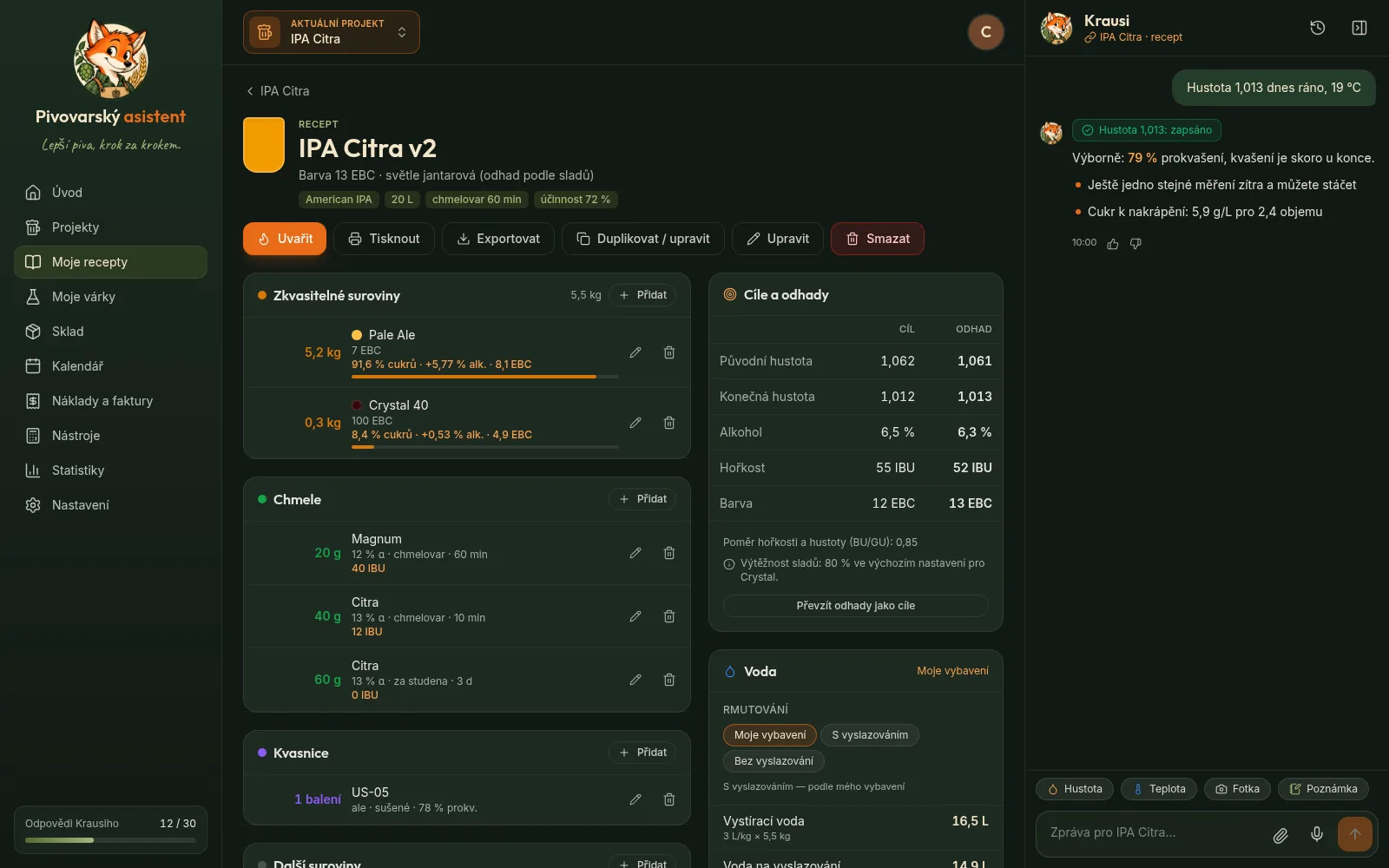Click the red Smazat button

click(878, 239)
